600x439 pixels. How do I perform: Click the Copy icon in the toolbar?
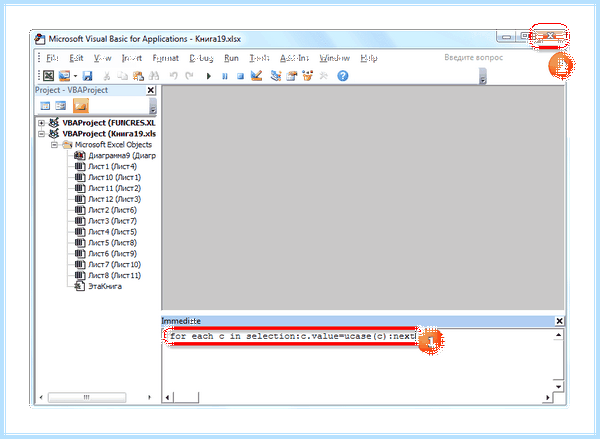pyautogui.click(x=122, y=76)
